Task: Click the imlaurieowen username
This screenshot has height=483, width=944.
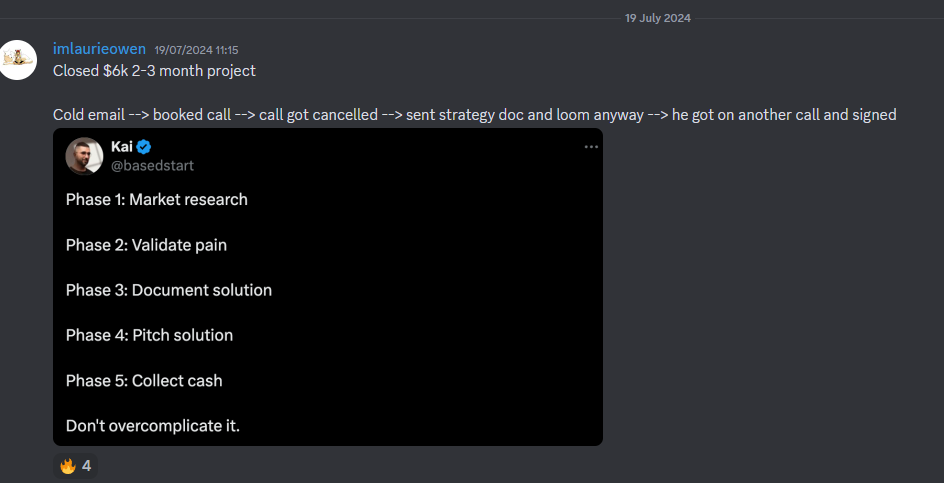Action: tap(99, 49)
